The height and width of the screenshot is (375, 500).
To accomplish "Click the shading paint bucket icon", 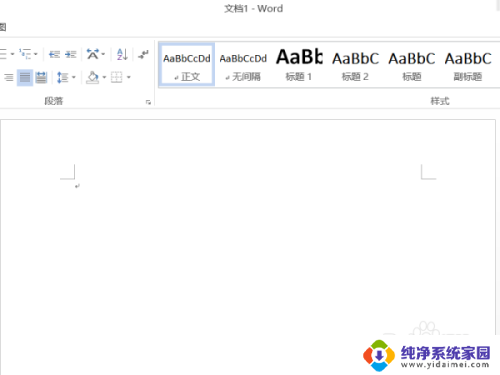I will pyautogui.click(x=92, y=78).
